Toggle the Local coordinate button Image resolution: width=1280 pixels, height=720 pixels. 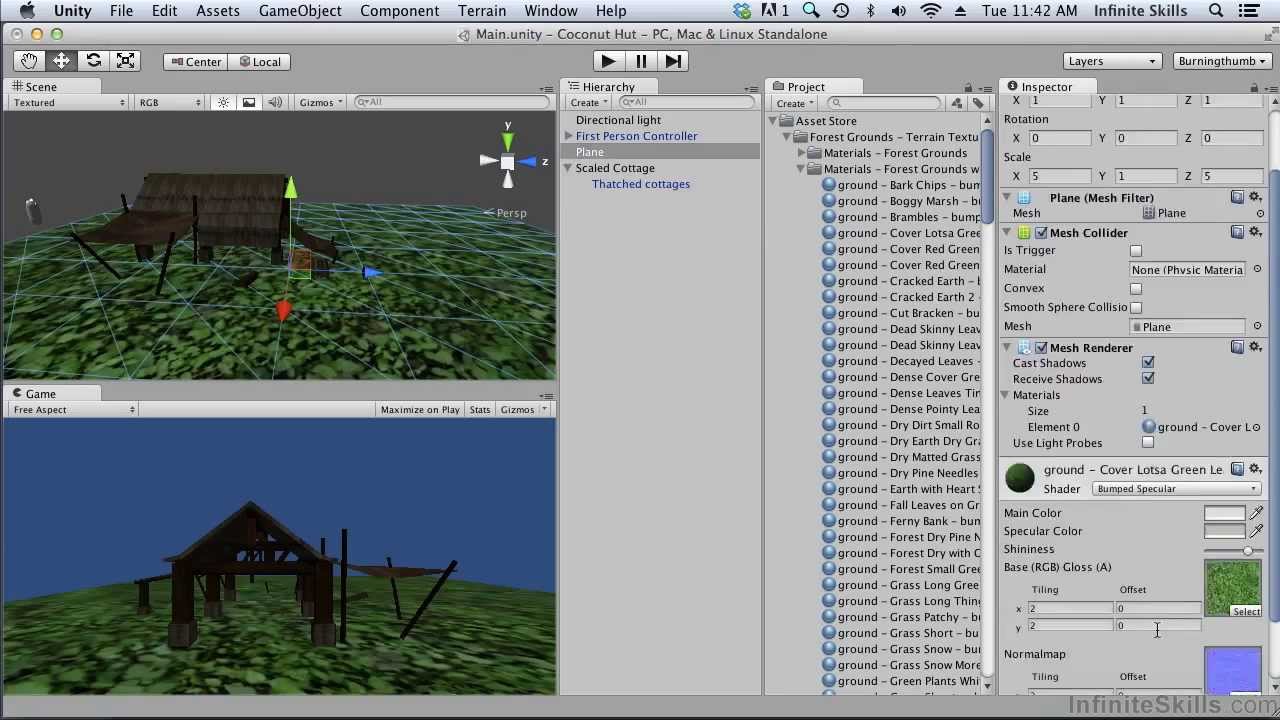pos(259,62)
